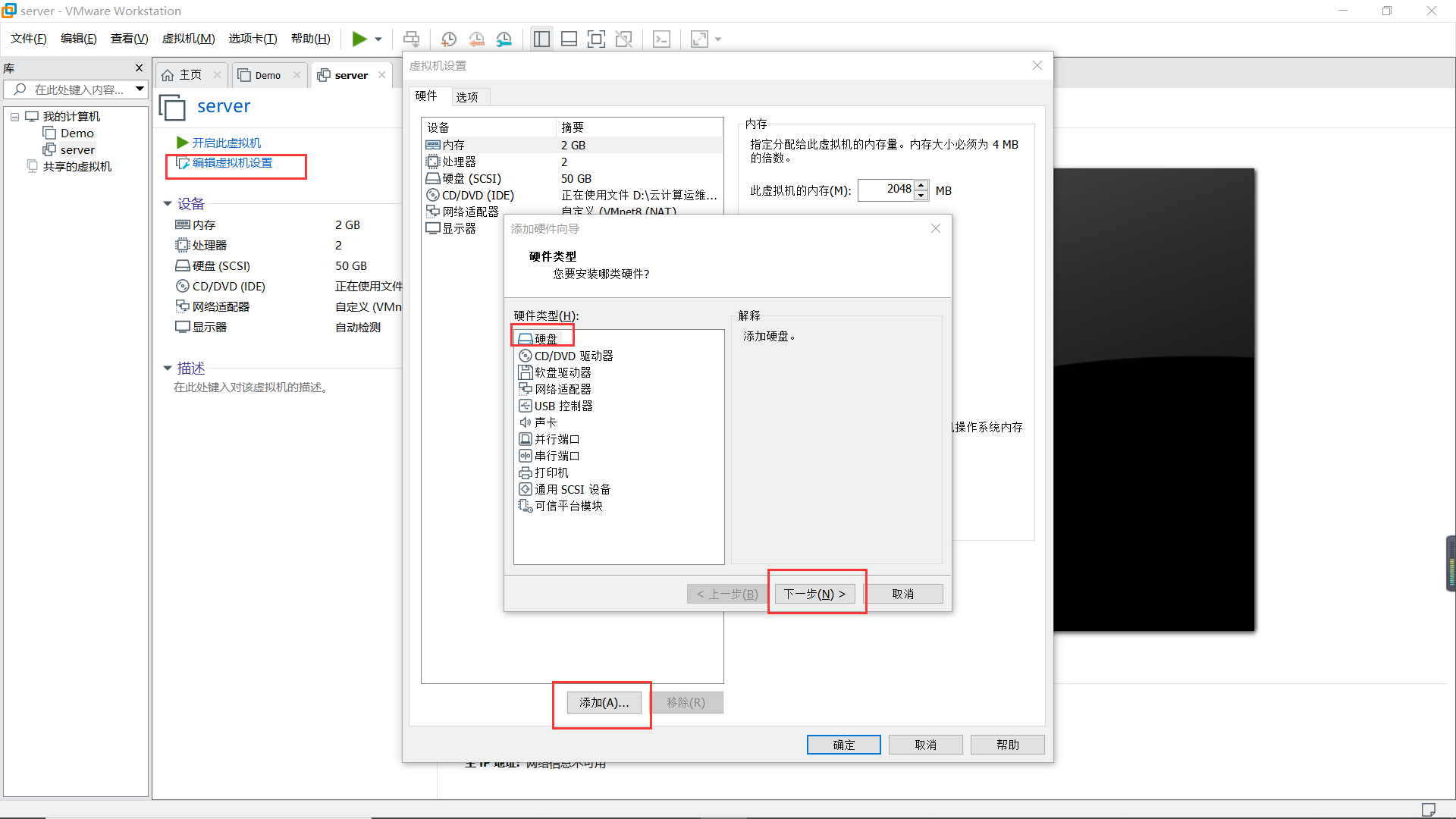Click the revert to snapshot icon
Image resolution: width=1456 pixels, height=819 pixels.
[x=477, y=39]
